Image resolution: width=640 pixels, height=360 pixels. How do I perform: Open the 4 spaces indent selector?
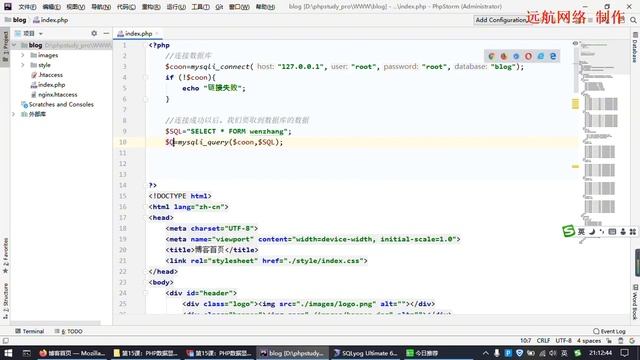589,340
